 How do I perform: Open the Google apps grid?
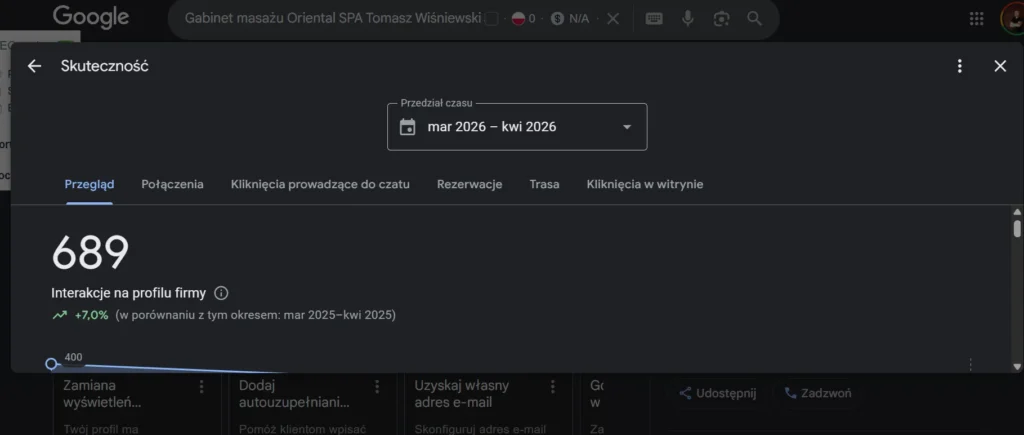pyautogui.click(x=976, y=19)
